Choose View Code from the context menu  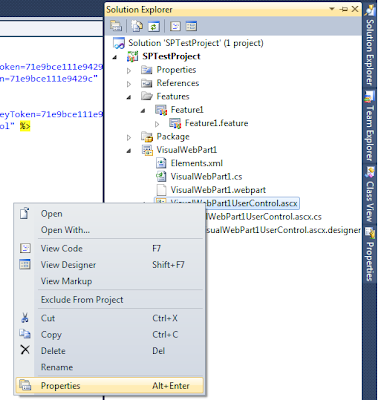click(x=109, y=248)
